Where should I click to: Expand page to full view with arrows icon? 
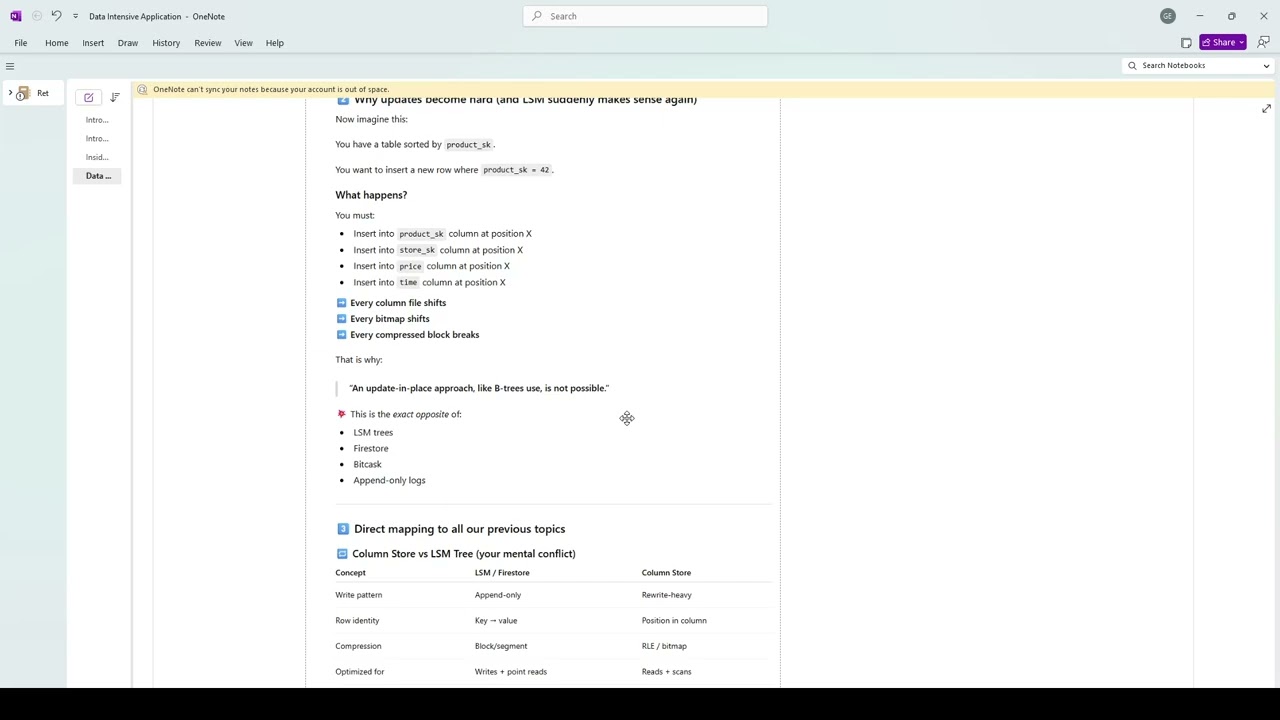[1266, 109]
